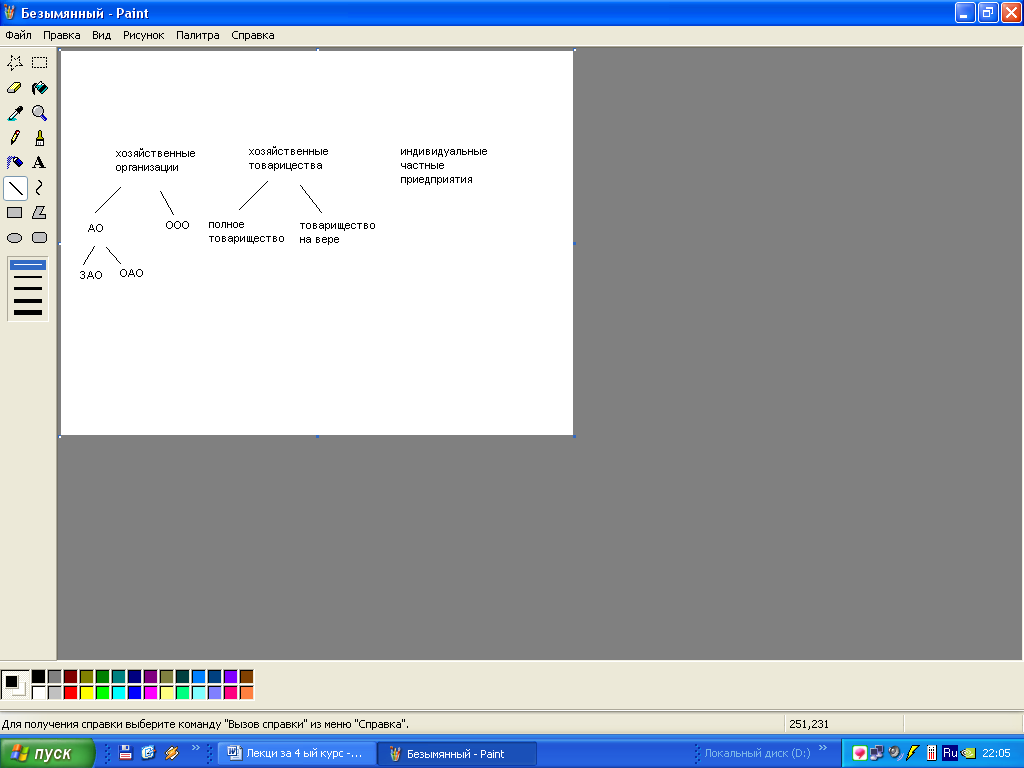Open the Вид menu
This screenshot has width=1024, height=768.
coord(101,35)
